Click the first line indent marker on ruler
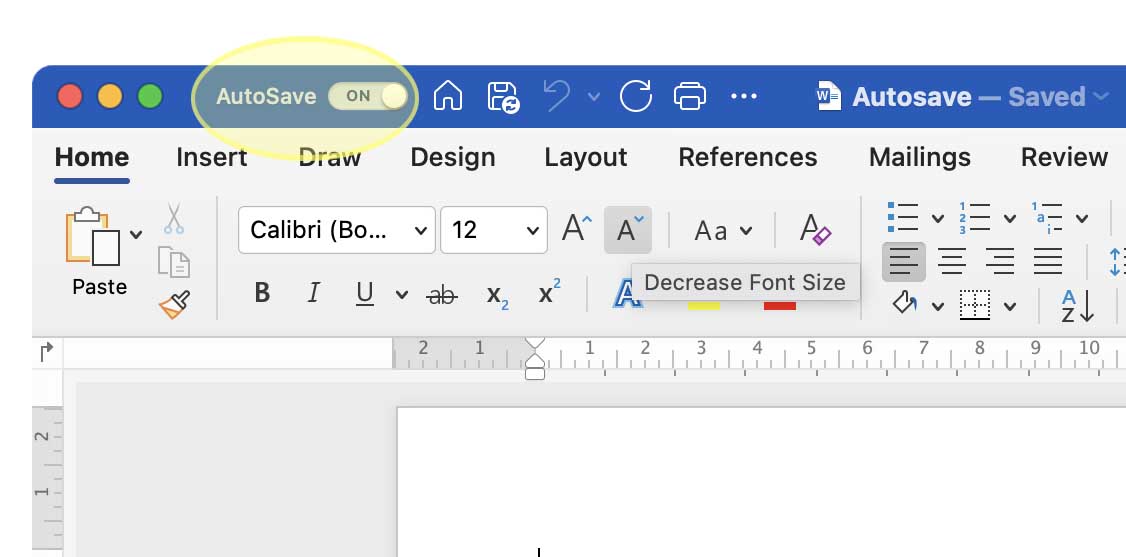Viewport: 1126px width, 557px height. 535,345
